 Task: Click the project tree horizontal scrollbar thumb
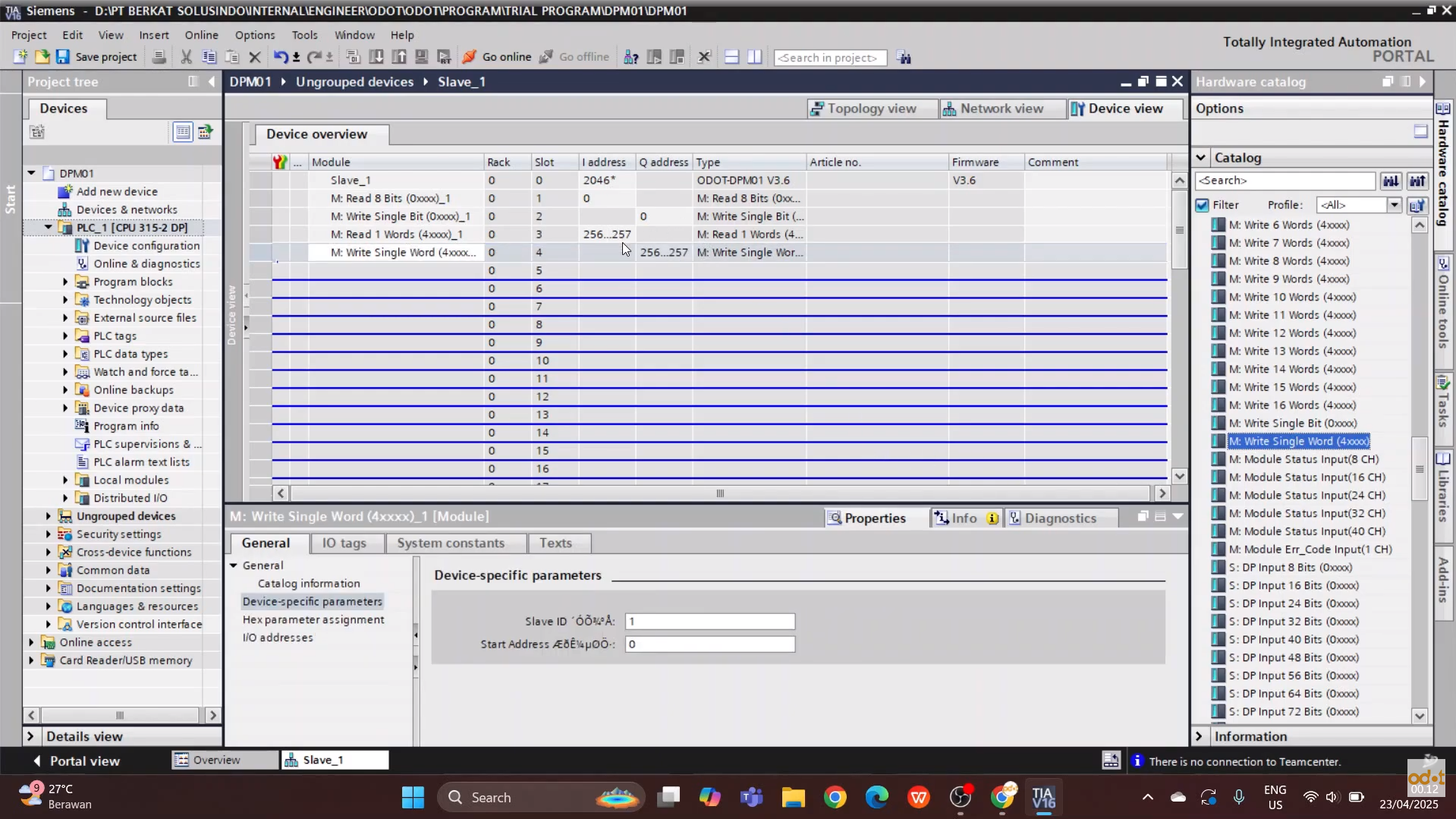[x=119, y=715]
